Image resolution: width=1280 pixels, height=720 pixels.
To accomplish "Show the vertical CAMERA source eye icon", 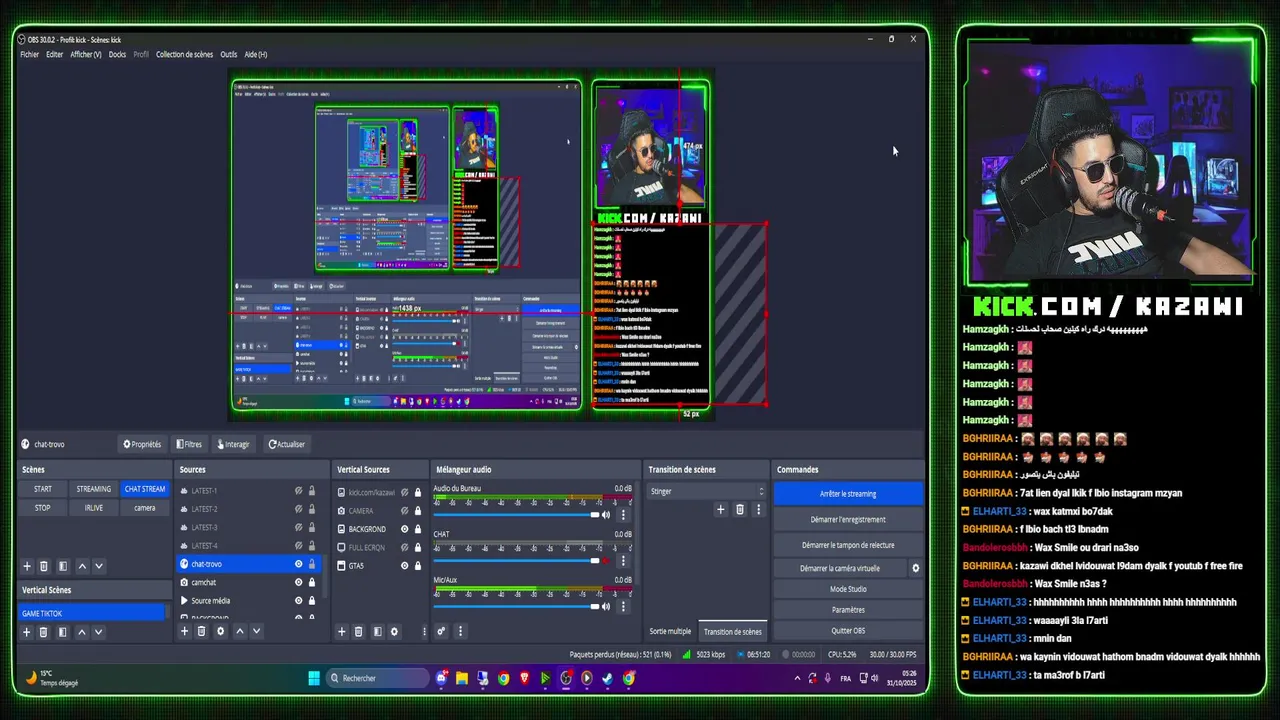I will click(405, 510).
